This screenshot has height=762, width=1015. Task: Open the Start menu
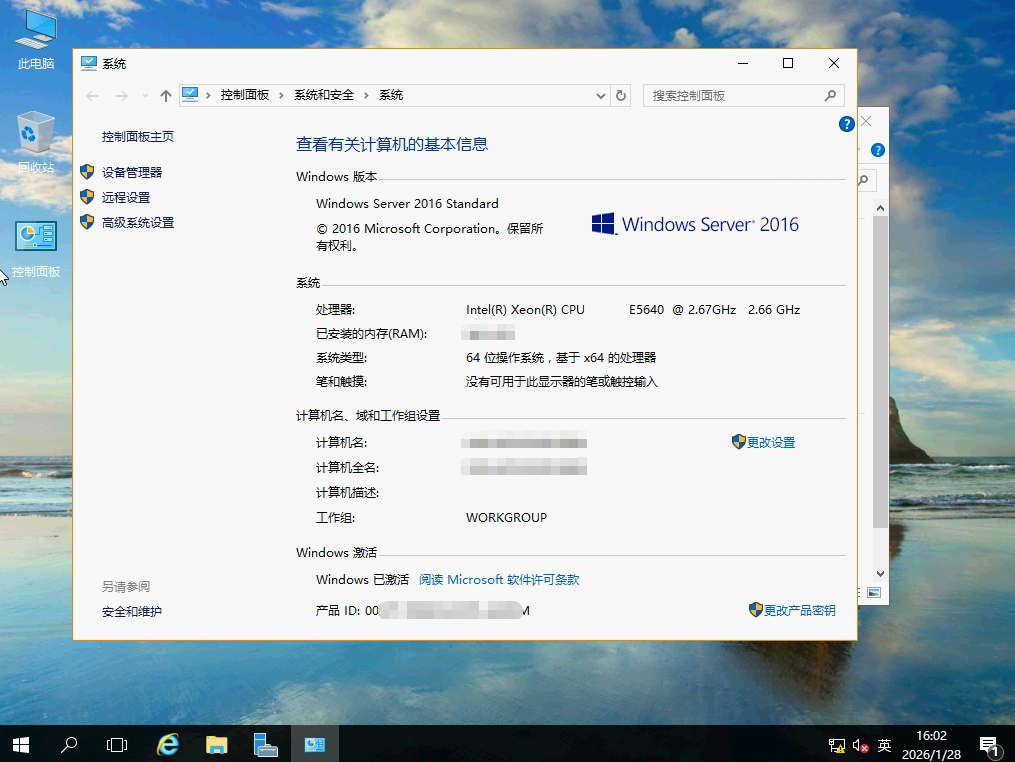(20, 744)
